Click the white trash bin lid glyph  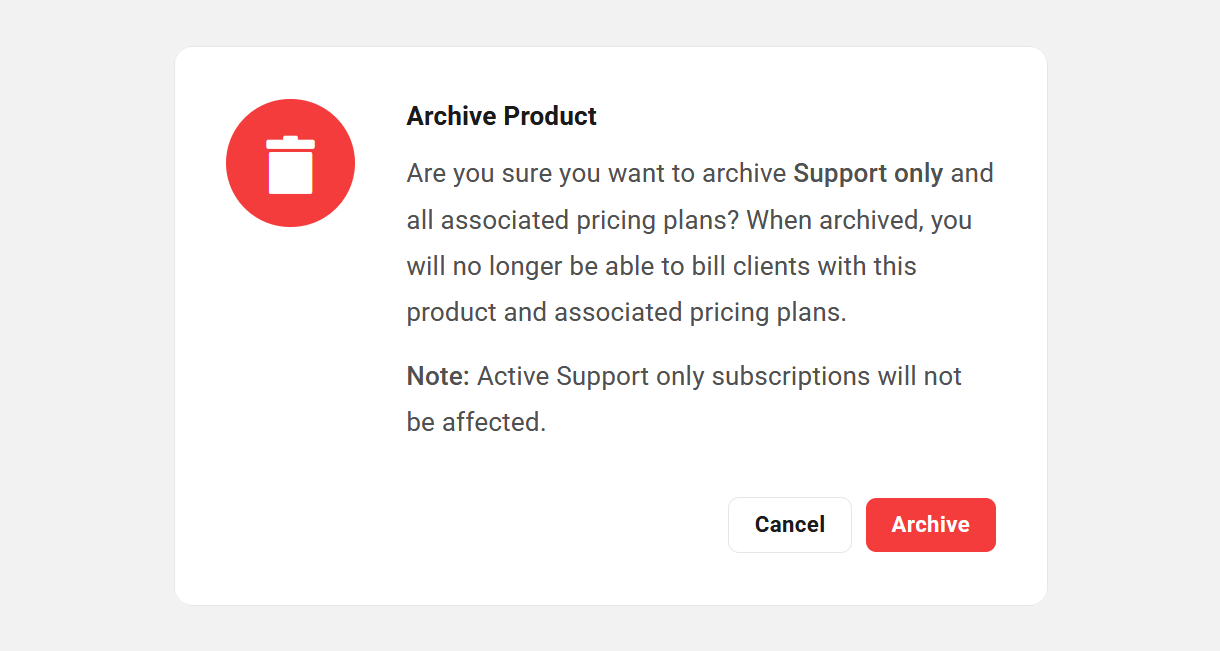(290, 144)
